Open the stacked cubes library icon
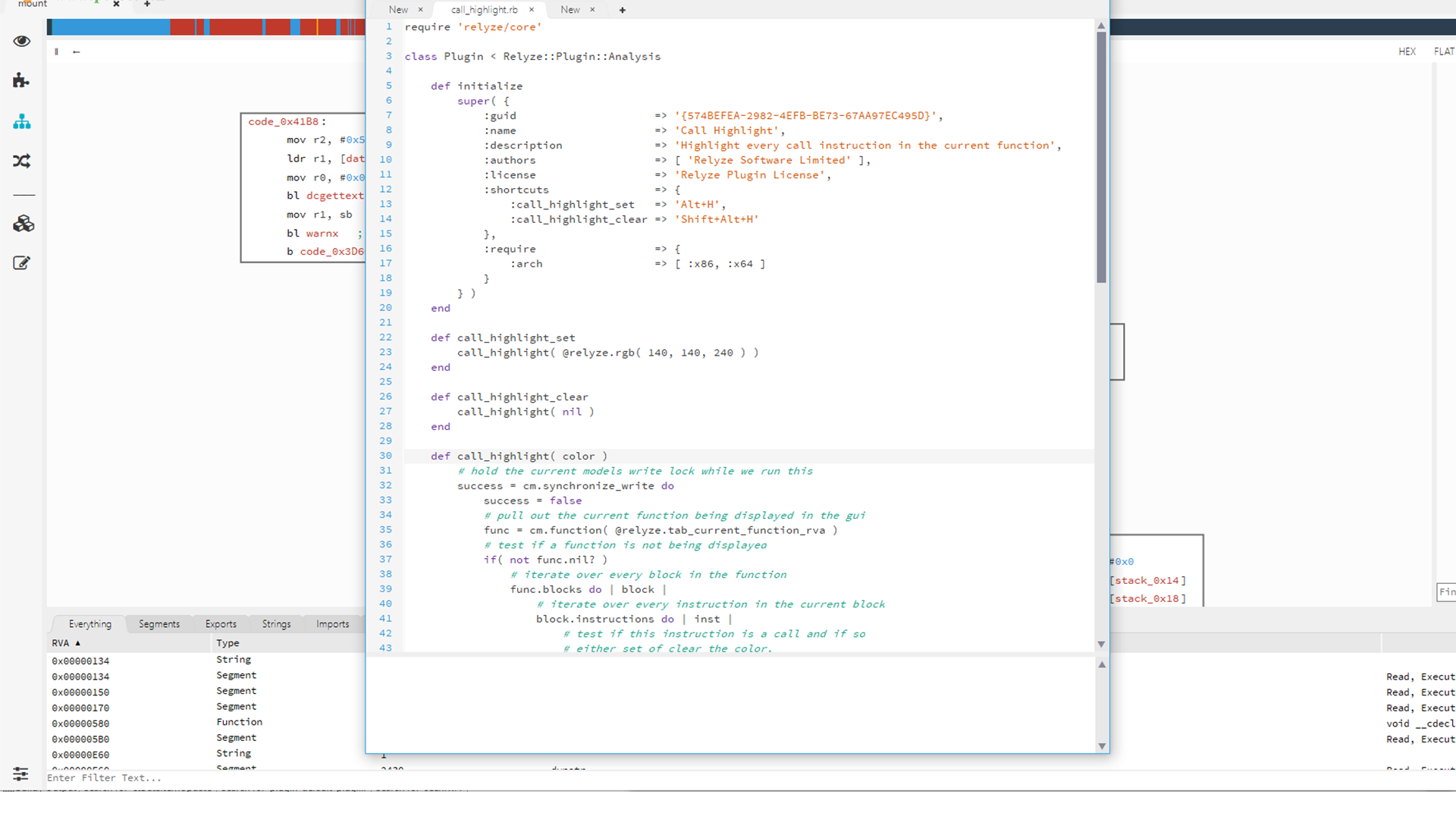1456x819 pixels. [24, 224]
